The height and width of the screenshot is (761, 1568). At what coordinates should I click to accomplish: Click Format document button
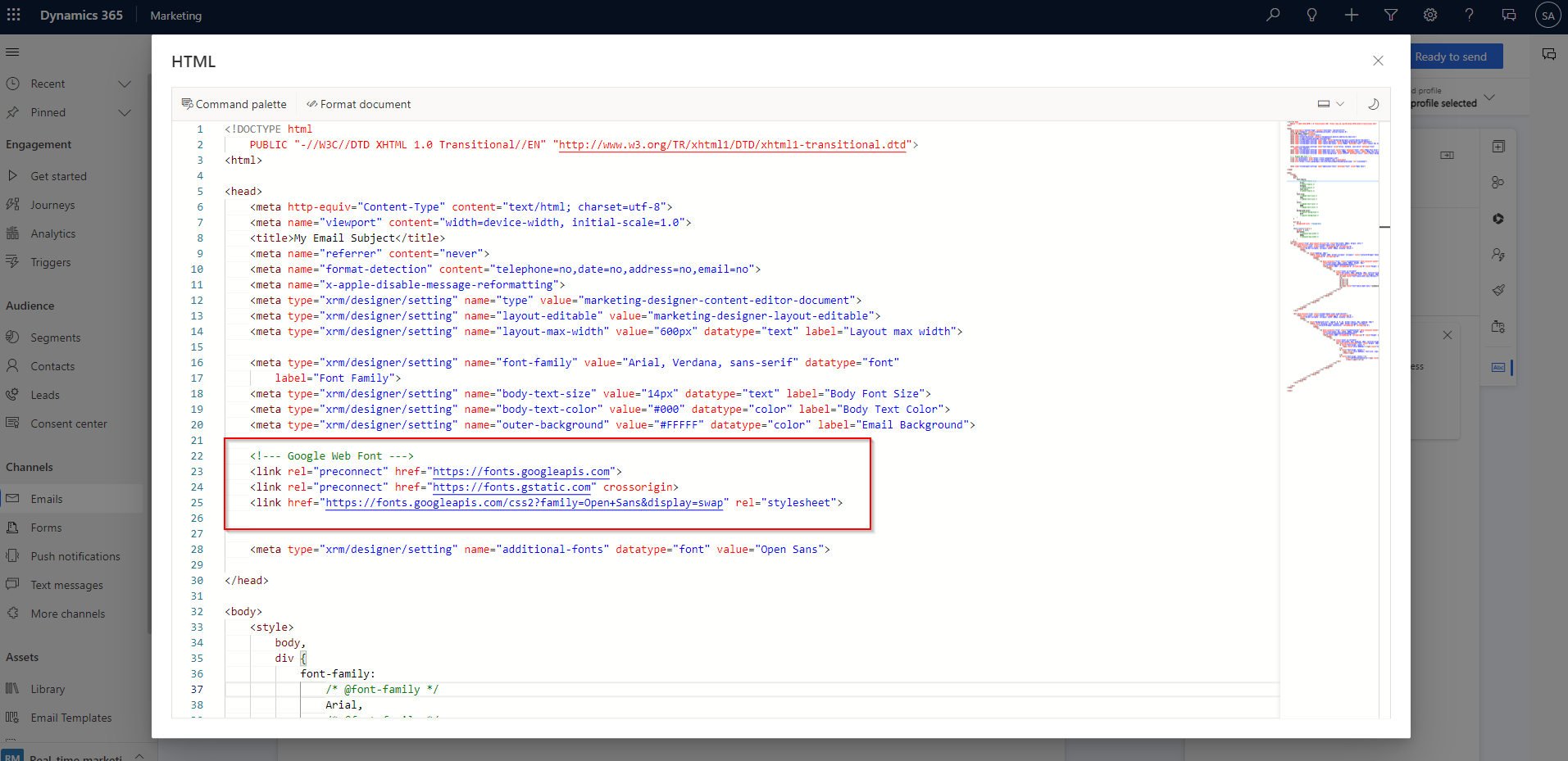[x=358, y=104]
